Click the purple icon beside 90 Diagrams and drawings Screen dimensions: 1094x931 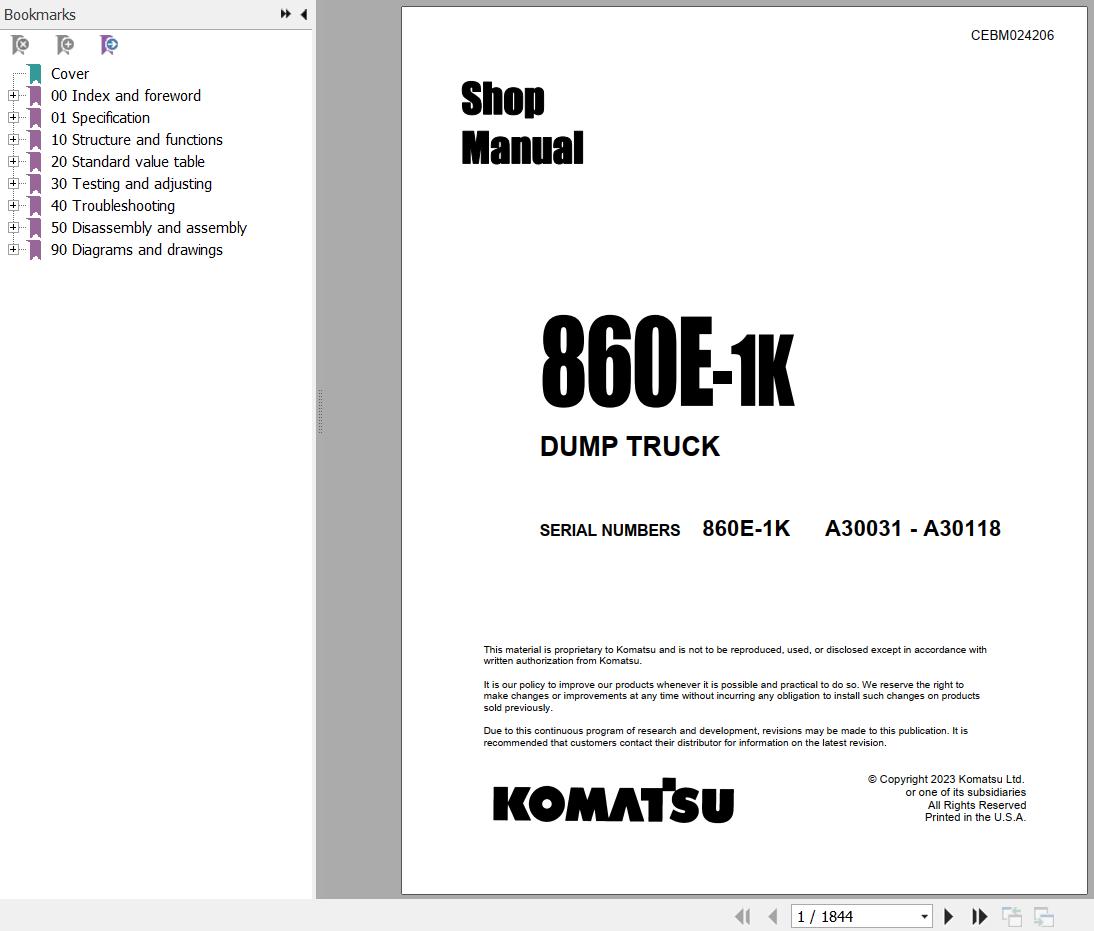pos(35,249)
